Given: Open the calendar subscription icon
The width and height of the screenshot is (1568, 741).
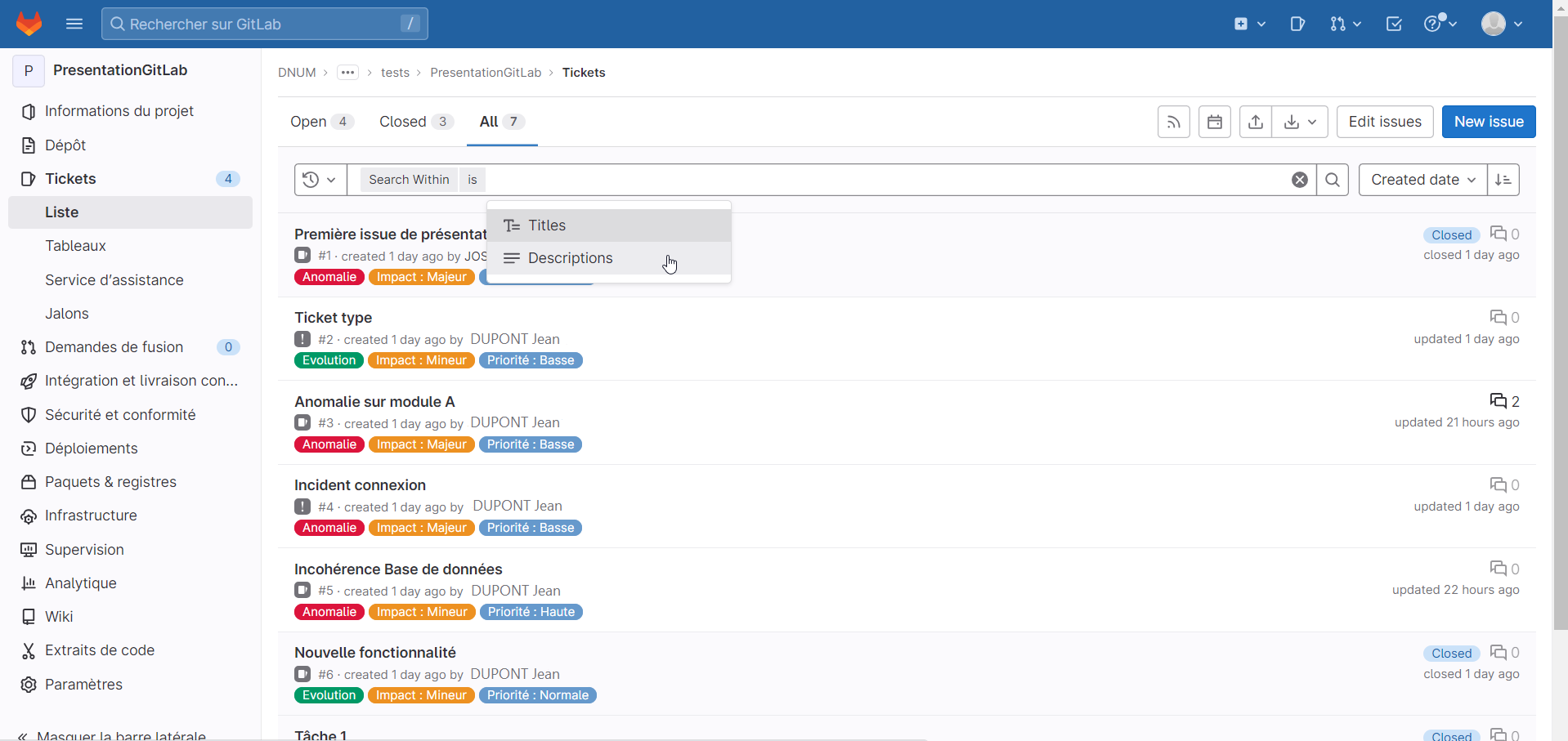Looking at the screenshot, I should (1214, 122).
